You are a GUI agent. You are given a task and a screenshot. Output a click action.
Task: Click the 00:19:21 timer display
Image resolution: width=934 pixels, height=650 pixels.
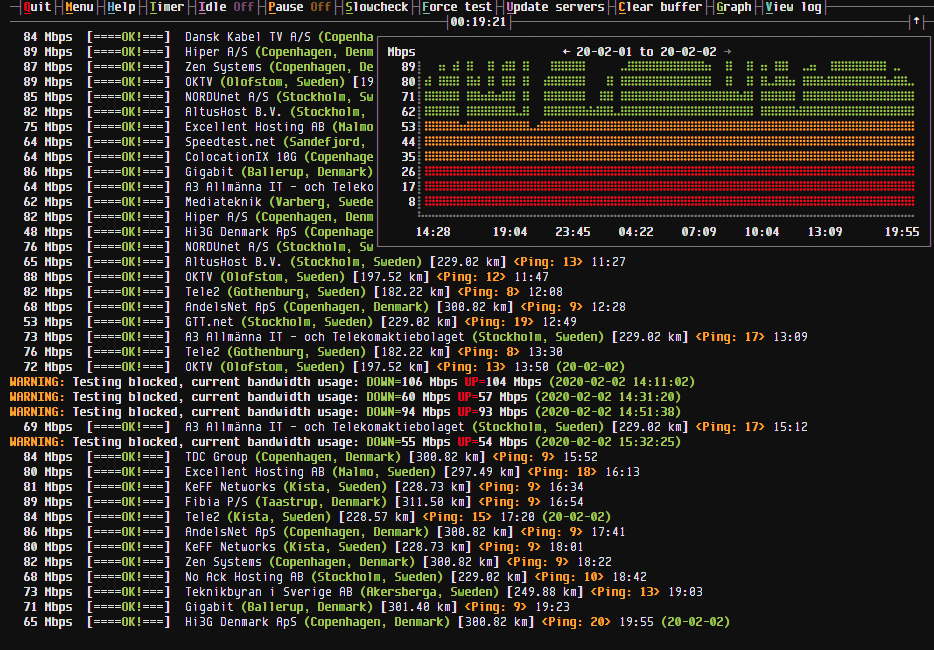point(478,22)
